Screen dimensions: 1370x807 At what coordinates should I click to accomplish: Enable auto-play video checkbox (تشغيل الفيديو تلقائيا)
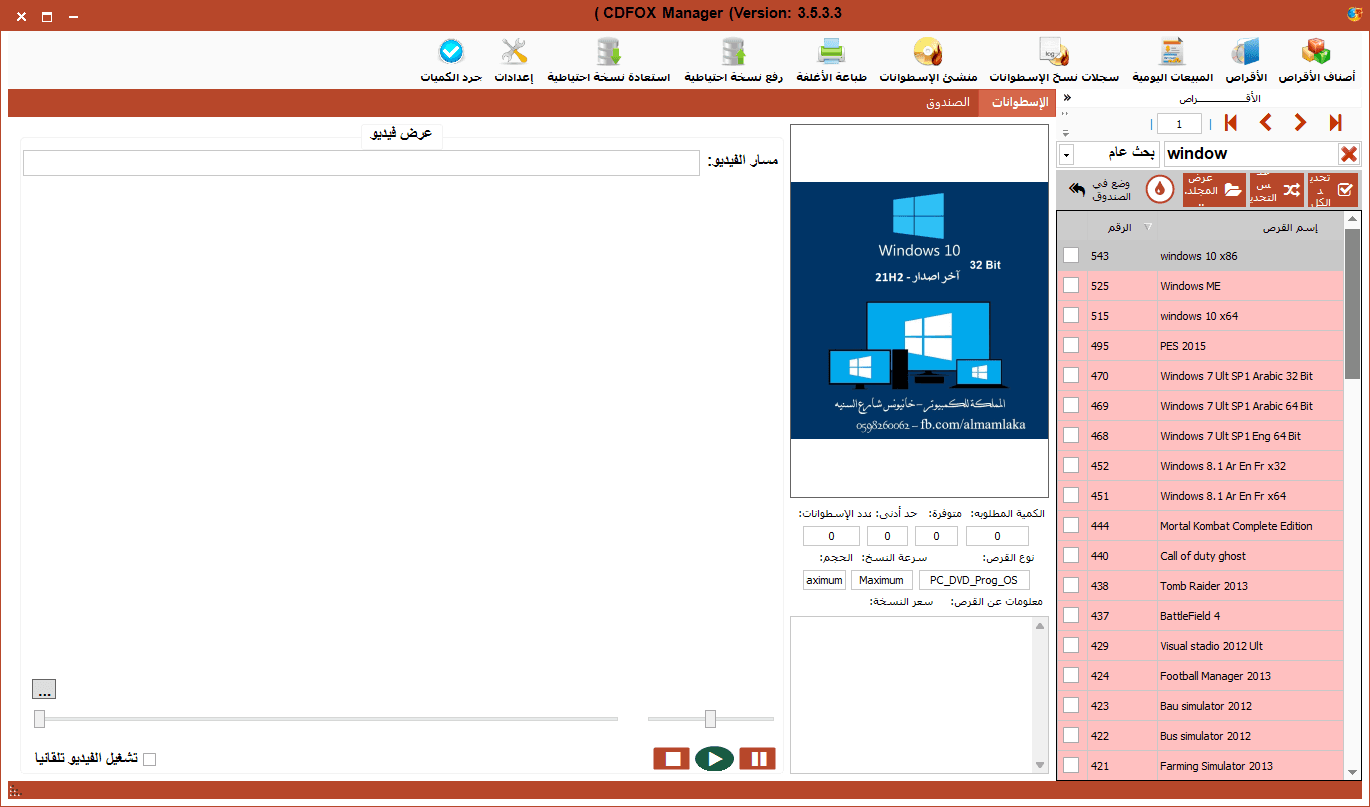pyautogui.click(x=150, y=759)
